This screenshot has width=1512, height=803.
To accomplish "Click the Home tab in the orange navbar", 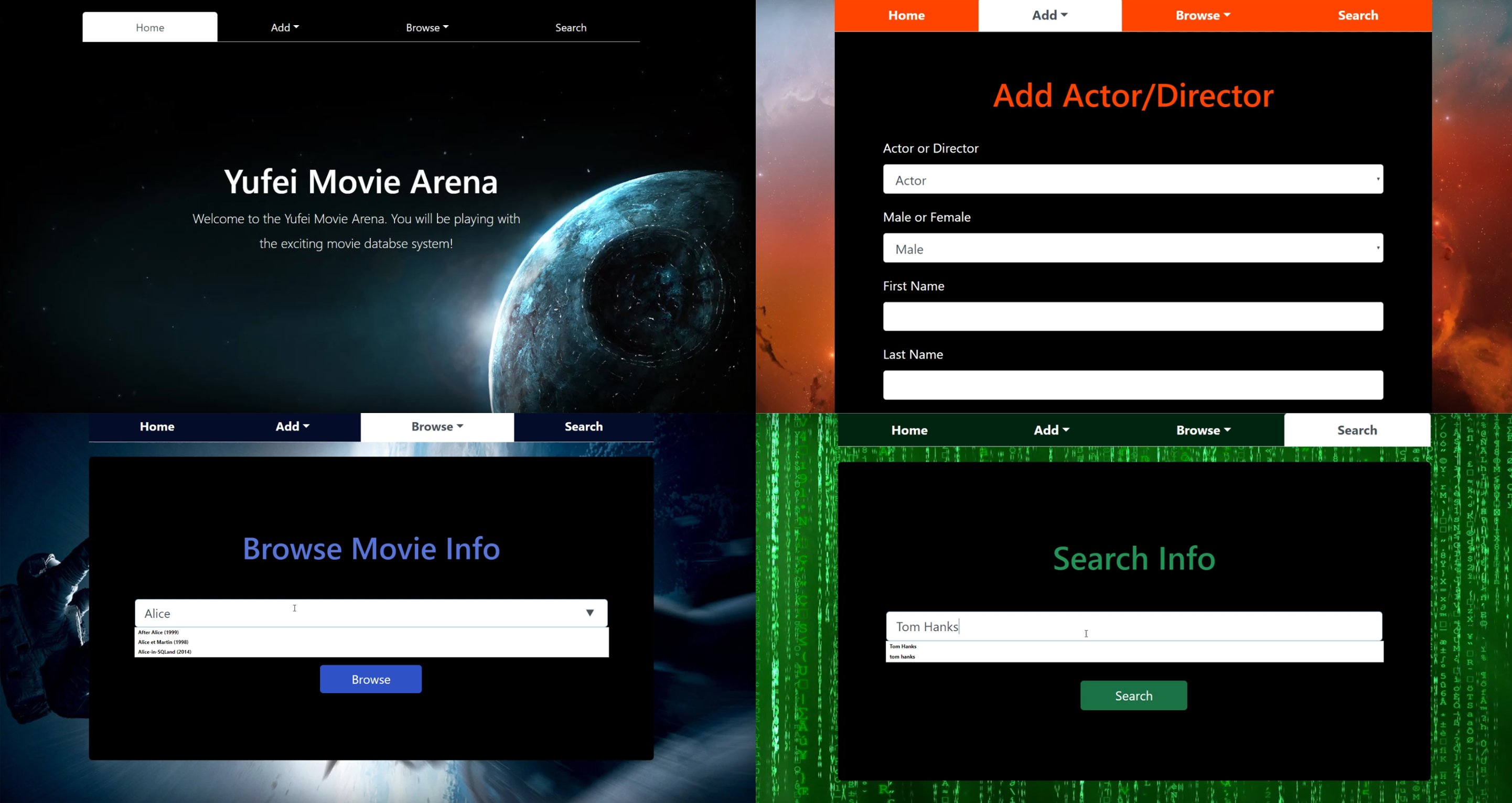I will 906,16.
